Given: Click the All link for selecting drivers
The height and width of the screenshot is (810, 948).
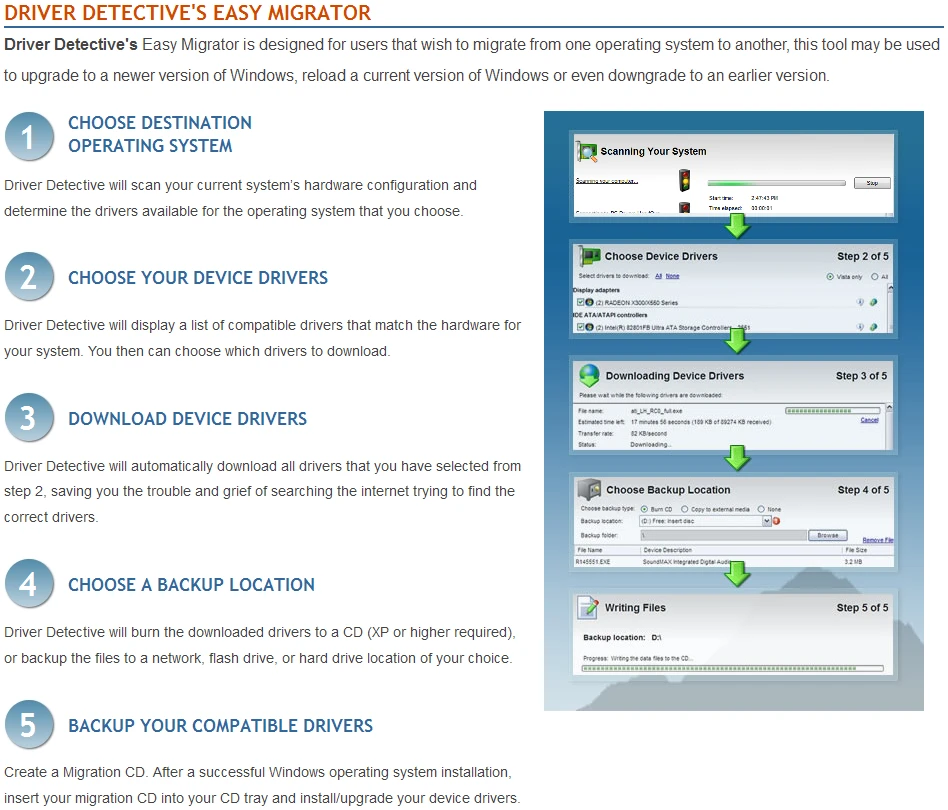Looking at the screenshot, I should (x=658, y=276).
